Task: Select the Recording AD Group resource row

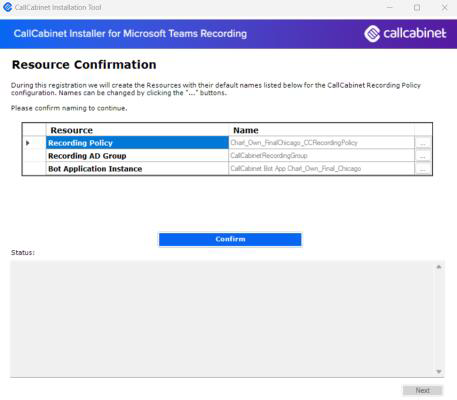Action: (137, 156)
